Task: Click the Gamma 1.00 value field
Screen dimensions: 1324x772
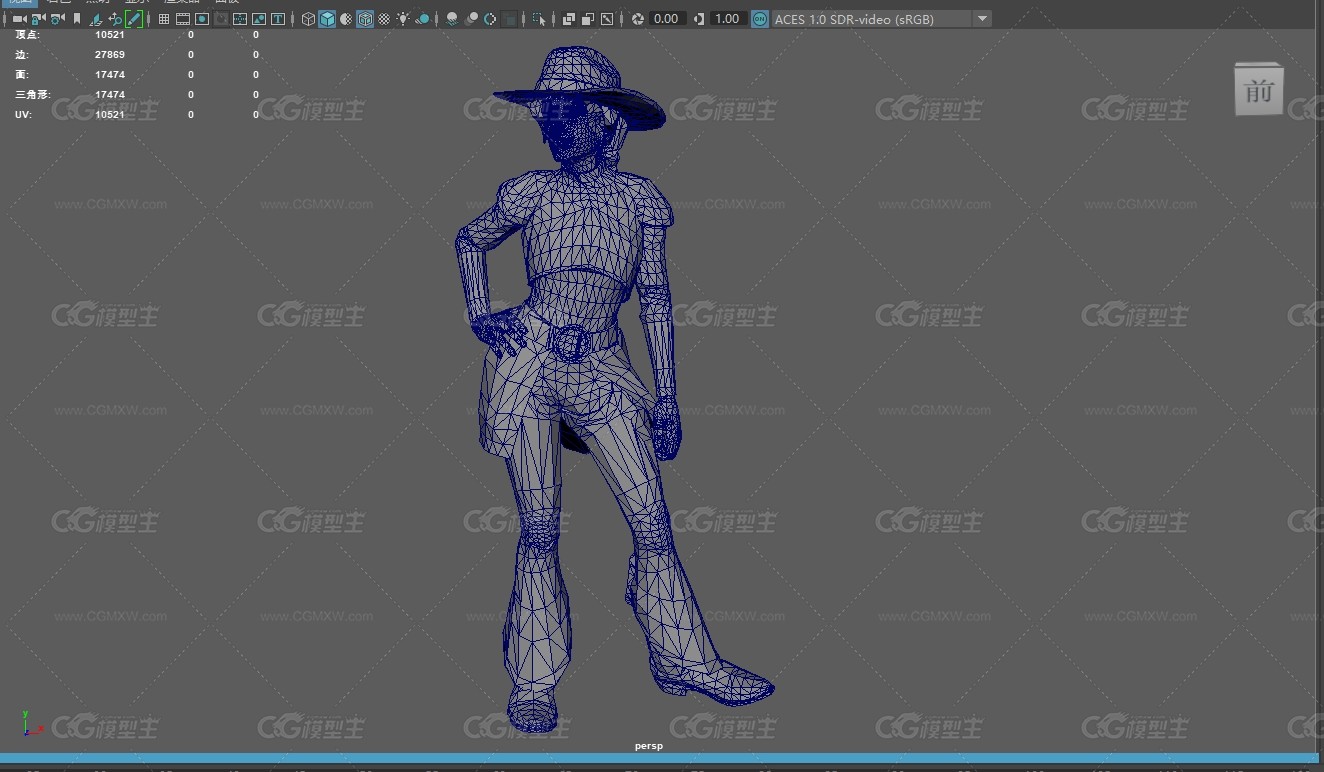Action: 728,19
